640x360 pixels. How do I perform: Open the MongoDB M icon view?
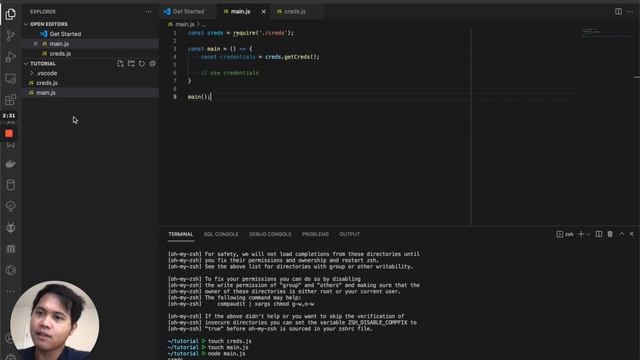[x=11, y=249]
